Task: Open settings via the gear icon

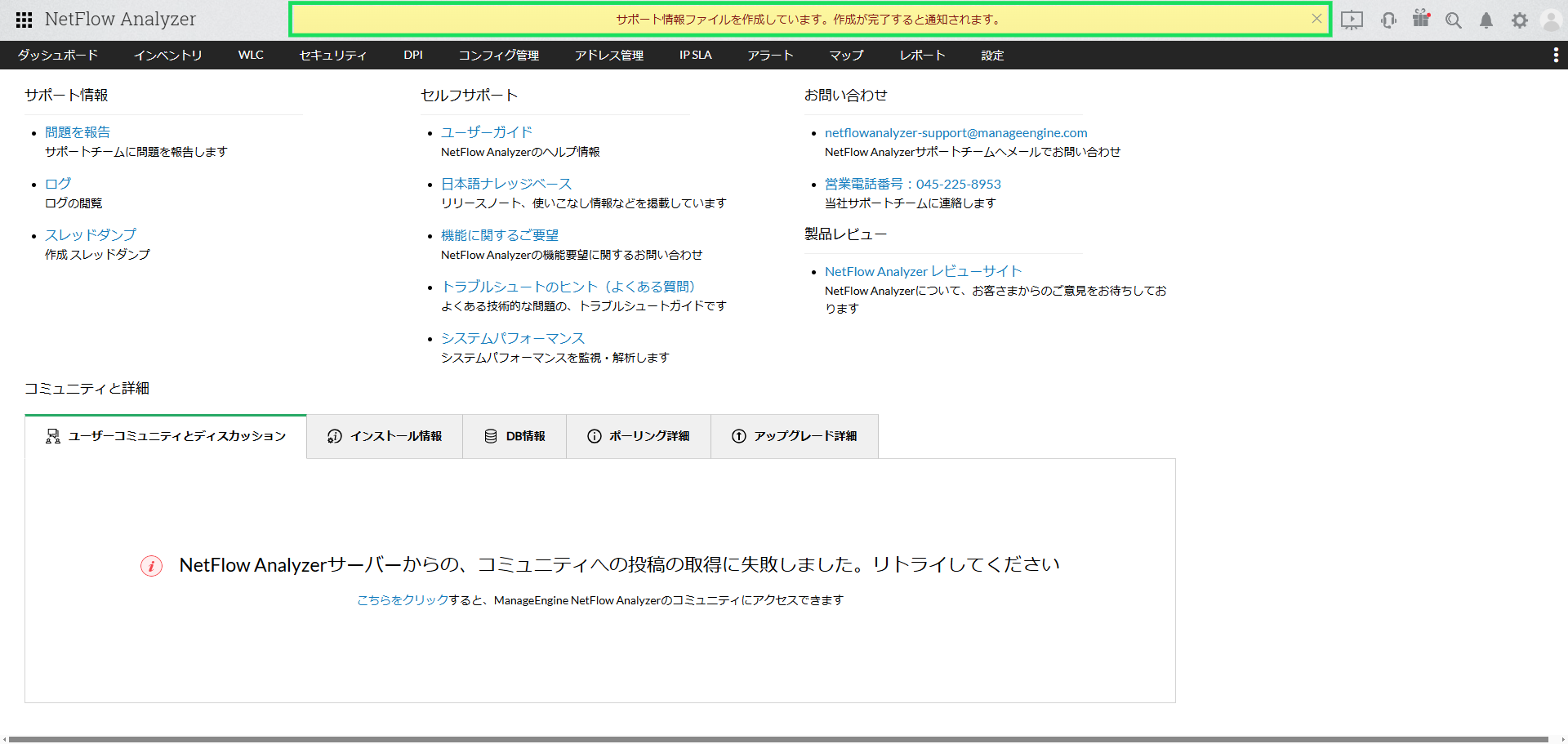Action: [1519, 20]
